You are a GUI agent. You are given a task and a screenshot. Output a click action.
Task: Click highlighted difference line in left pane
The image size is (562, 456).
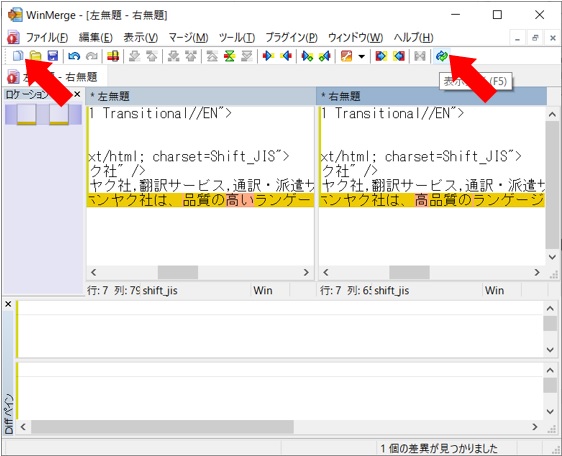200,200
